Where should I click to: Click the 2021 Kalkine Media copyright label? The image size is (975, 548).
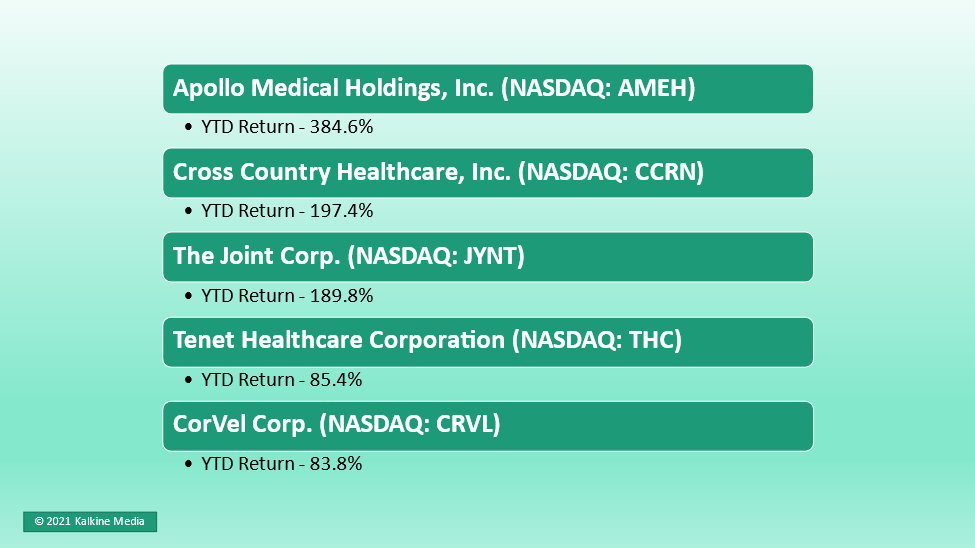pyautogui.click(x=90, y=522)
